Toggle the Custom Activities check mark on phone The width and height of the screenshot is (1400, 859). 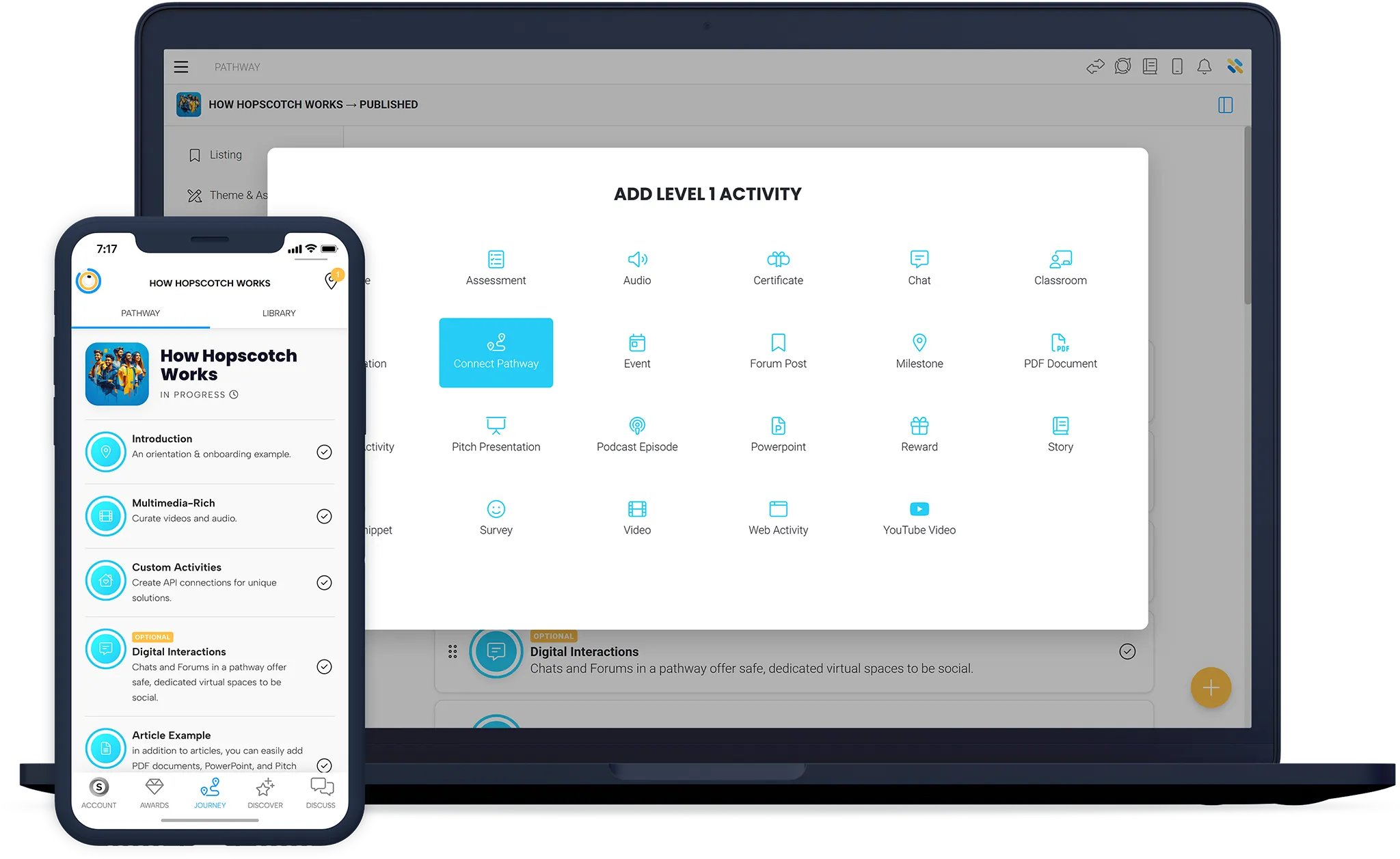tap(324, 582)
